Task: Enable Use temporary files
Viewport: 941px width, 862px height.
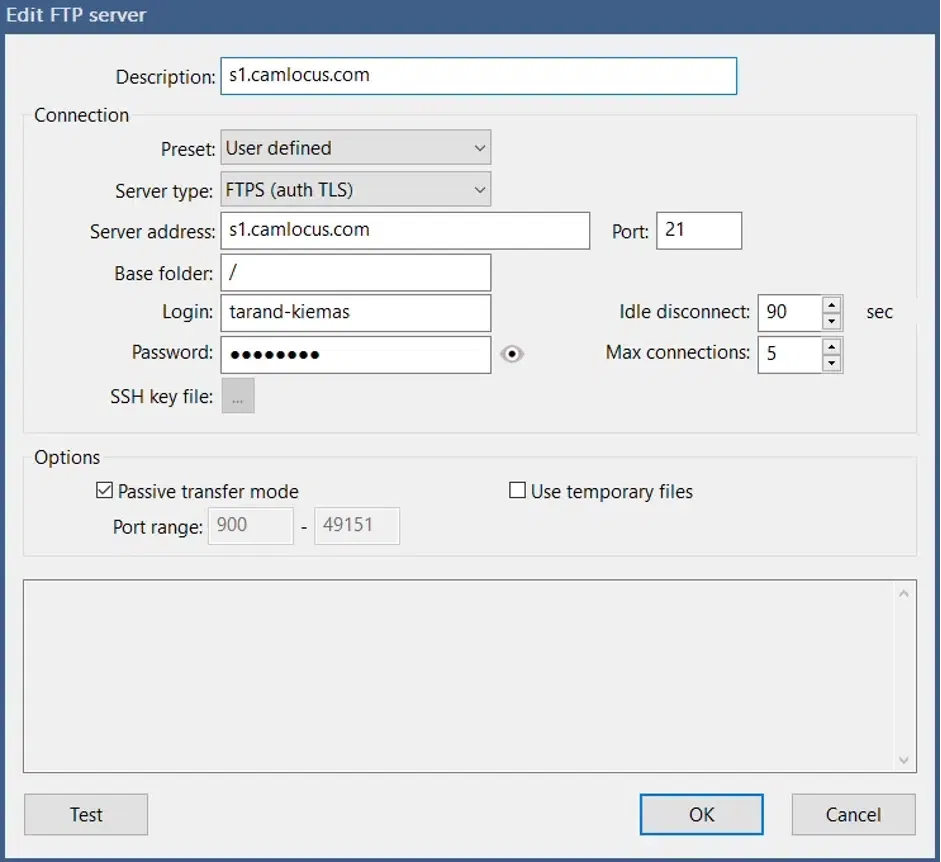Action: pos(517,489)
